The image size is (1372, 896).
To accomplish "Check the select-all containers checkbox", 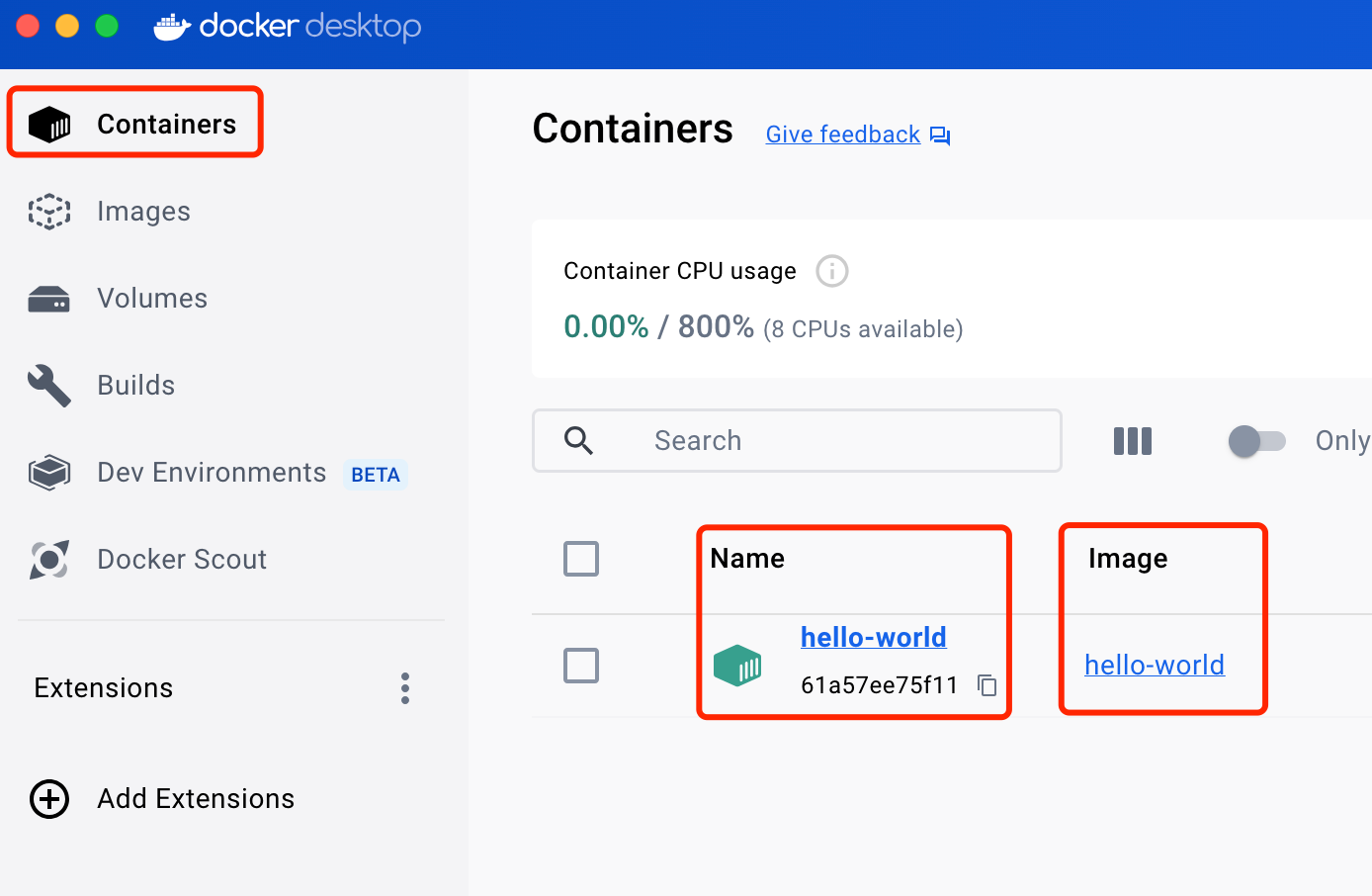I will [581, 559].
